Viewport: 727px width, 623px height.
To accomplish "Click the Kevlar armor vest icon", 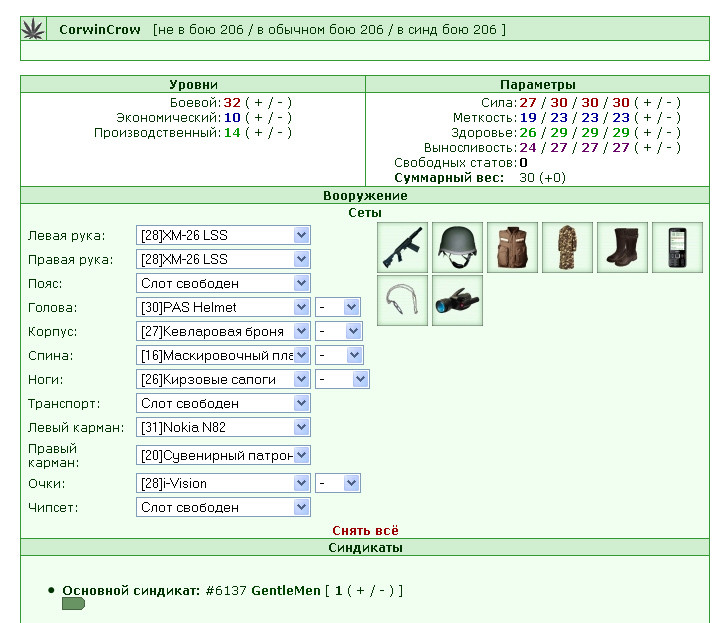I will 512,247.
